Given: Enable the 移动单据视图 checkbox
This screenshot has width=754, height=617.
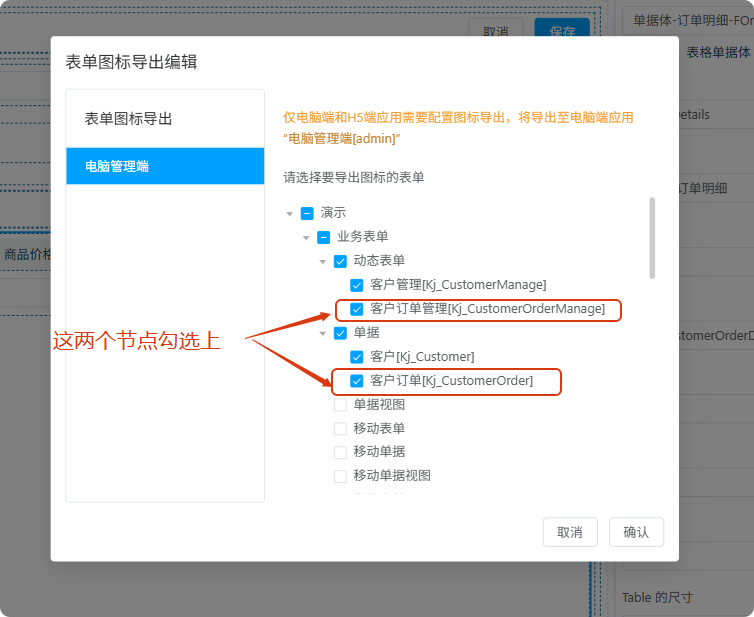Looking at the screenshot, I should click(340, 476).
